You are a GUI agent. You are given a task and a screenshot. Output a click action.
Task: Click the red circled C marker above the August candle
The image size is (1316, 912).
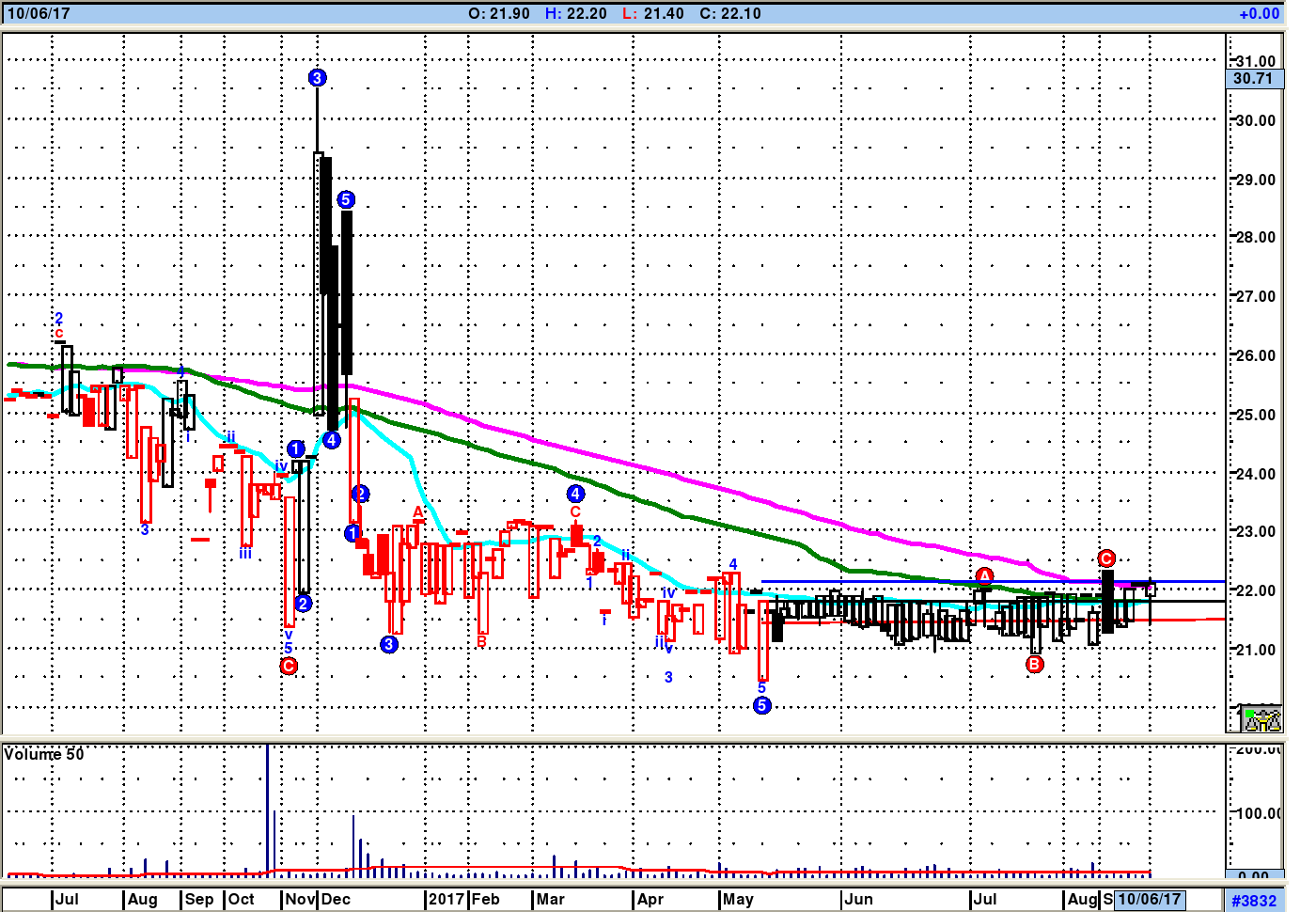point(1106,558)
